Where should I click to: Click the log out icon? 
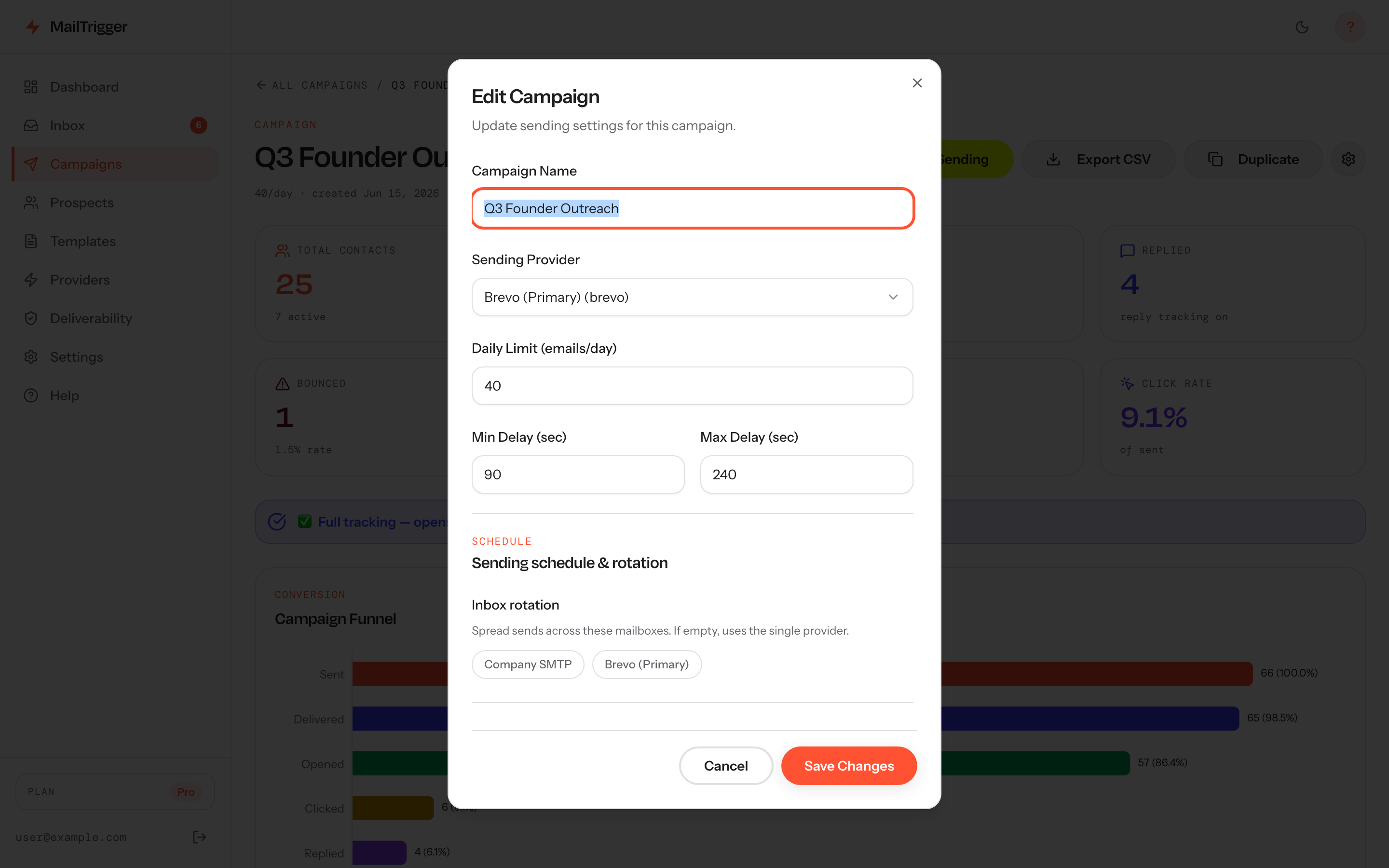[199, 837]
